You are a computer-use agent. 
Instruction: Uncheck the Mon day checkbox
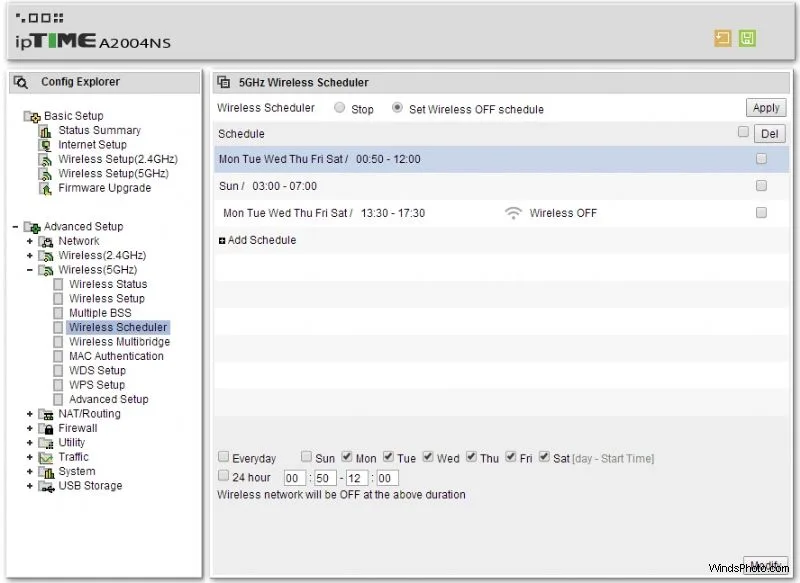(346, 456)
